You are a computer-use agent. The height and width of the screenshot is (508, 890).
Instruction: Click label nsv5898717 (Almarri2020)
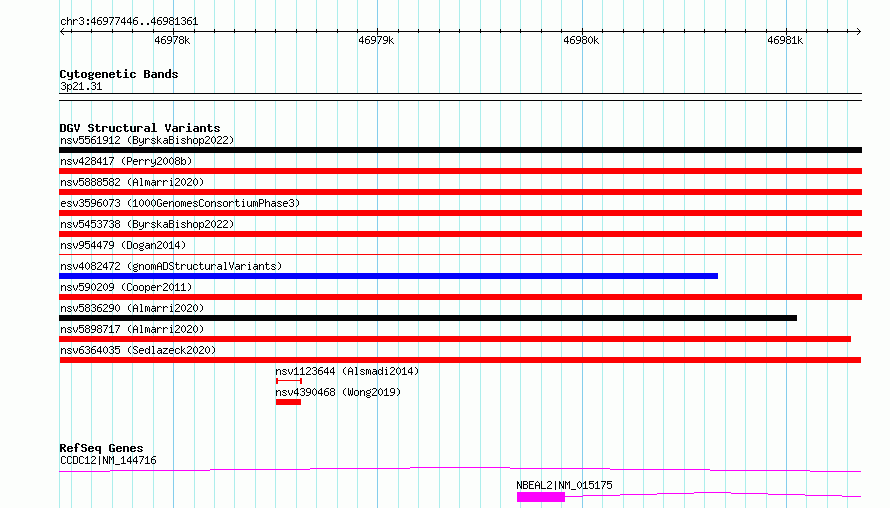click(132, 329)
